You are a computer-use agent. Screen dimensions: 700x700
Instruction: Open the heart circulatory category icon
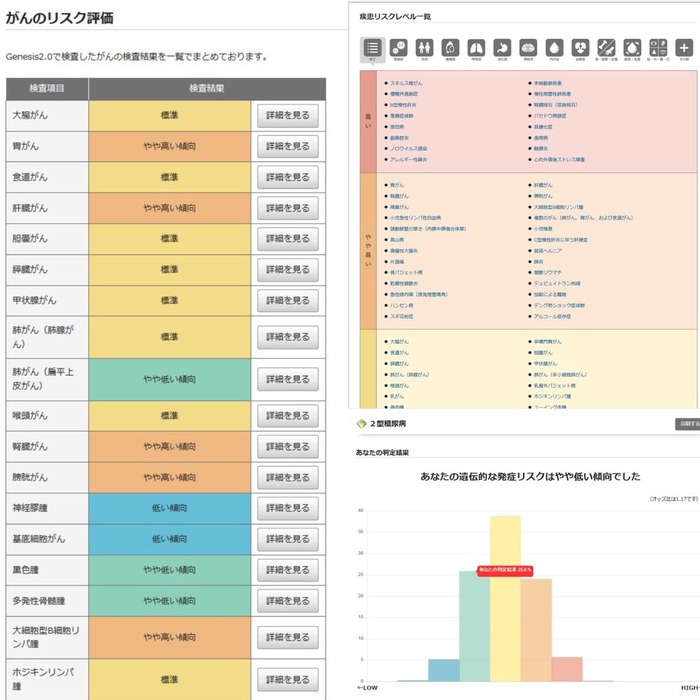coord(450,47)
